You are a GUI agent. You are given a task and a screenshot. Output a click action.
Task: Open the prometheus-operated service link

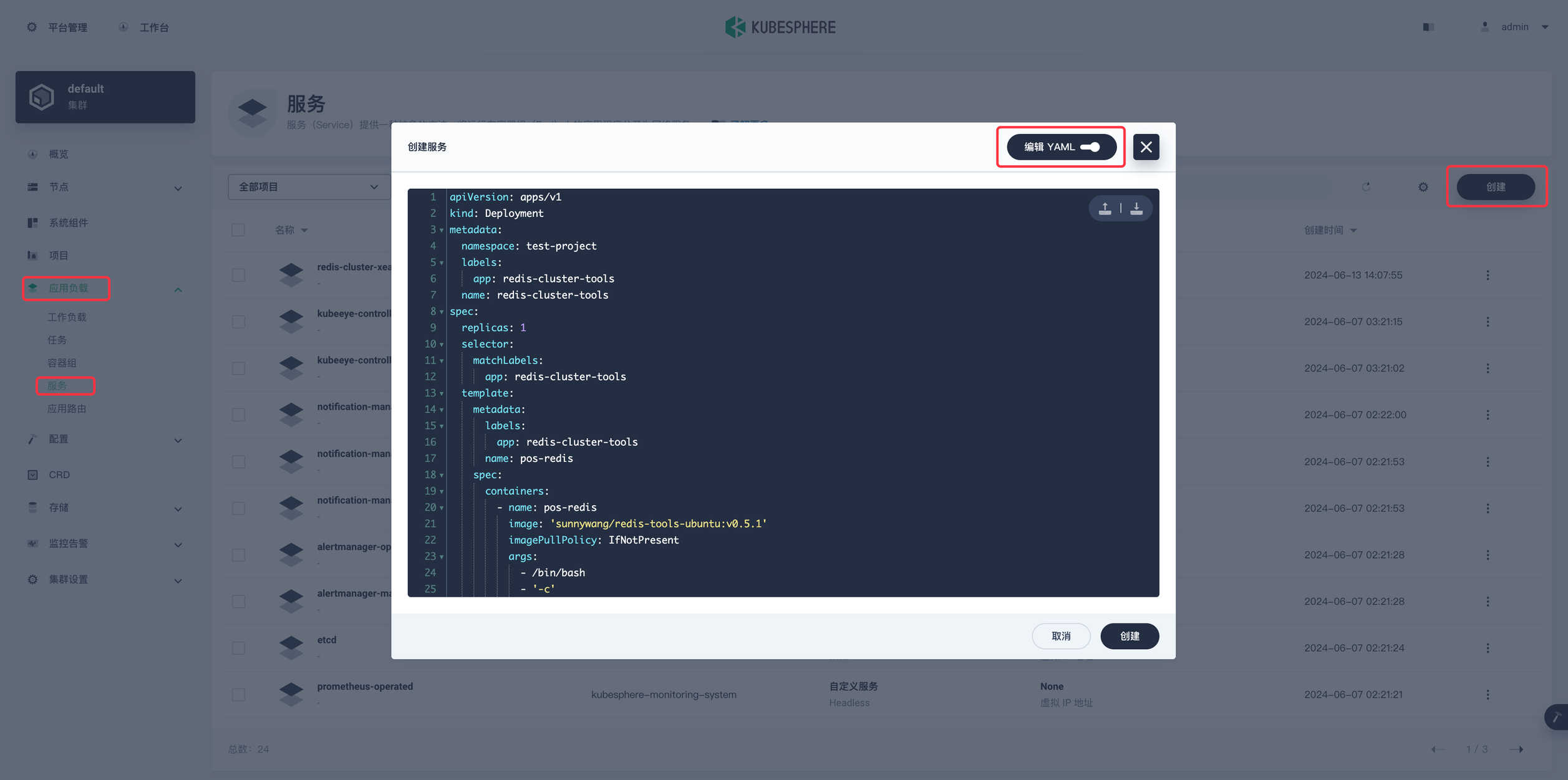tap(365, 686)
